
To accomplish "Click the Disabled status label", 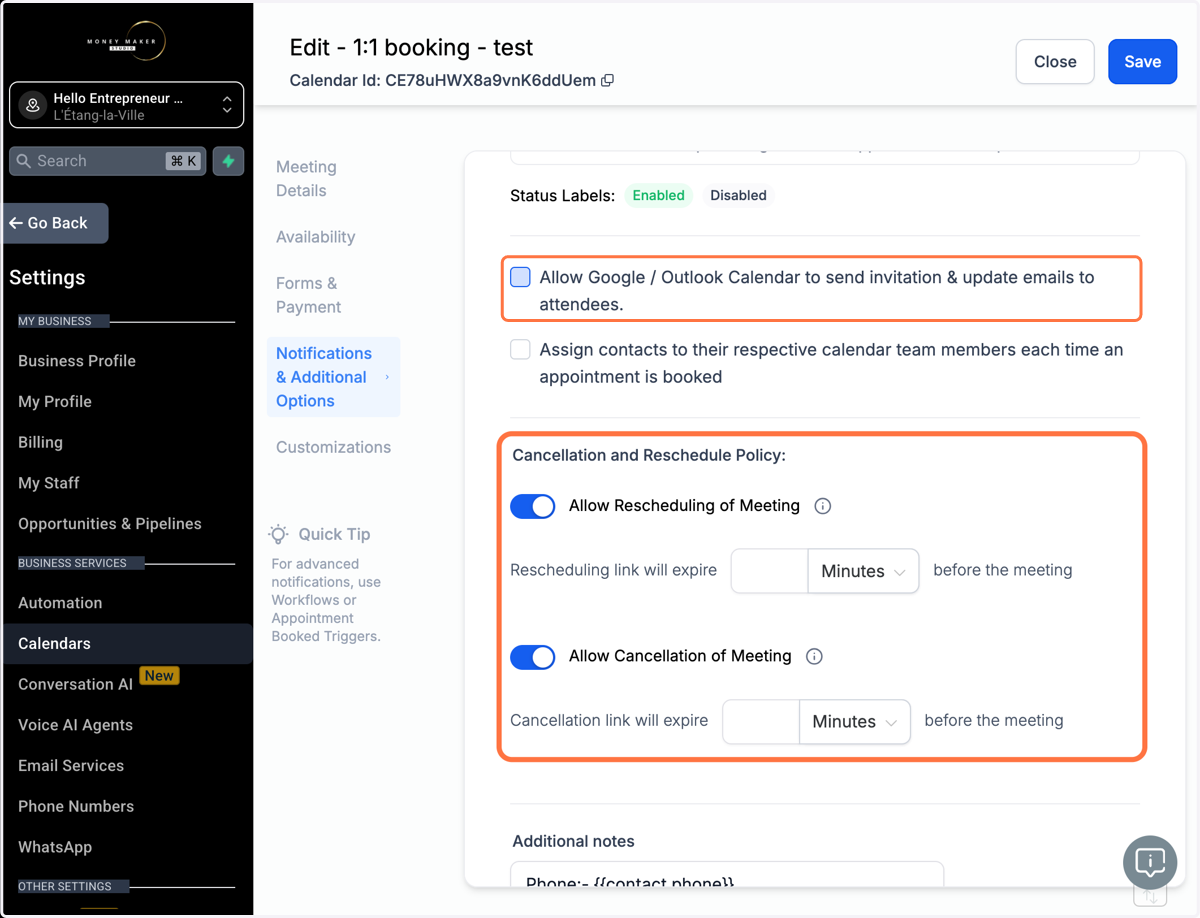I will 738,195.
